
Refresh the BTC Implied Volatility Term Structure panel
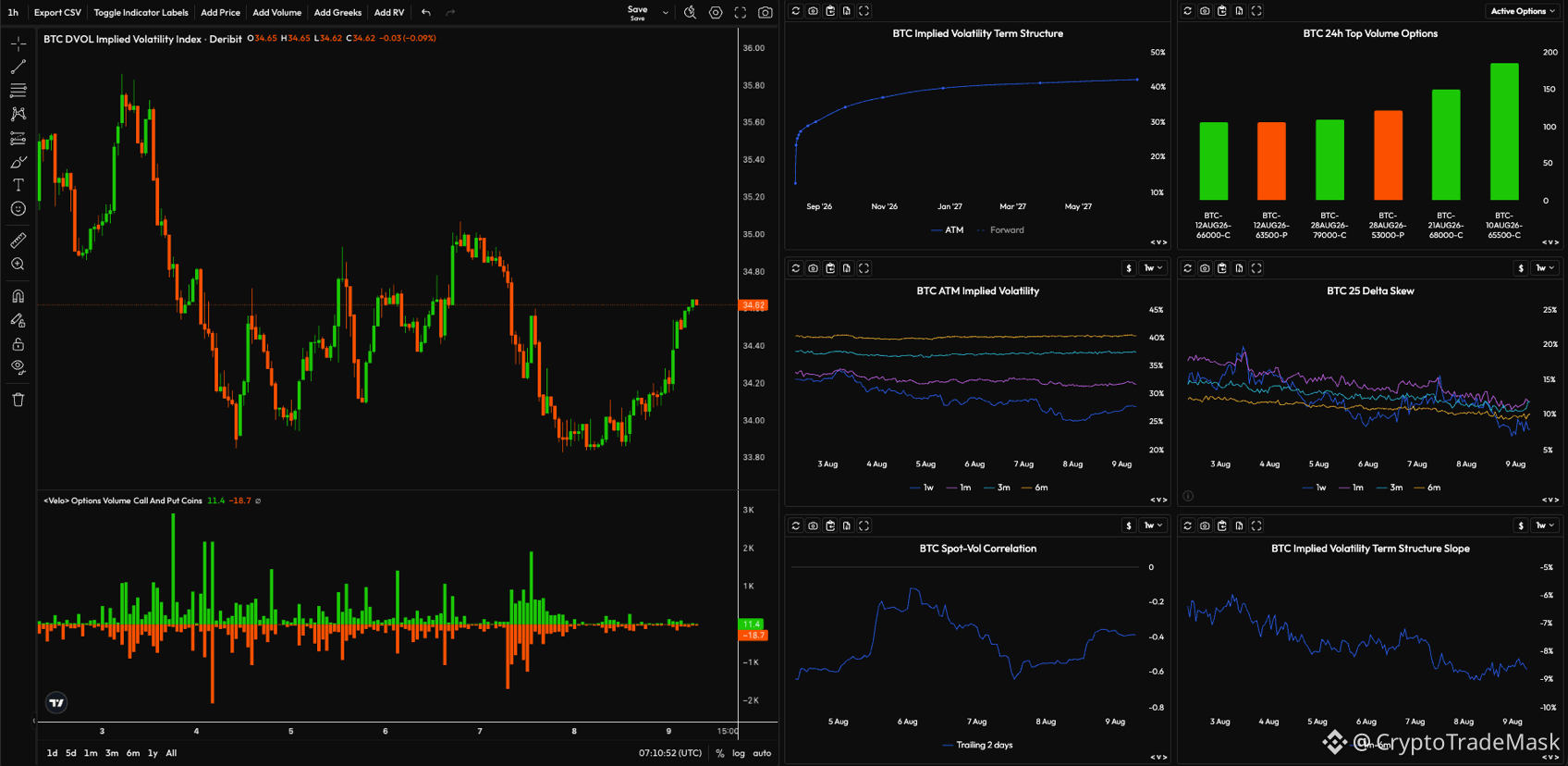(x=796, y=11)
